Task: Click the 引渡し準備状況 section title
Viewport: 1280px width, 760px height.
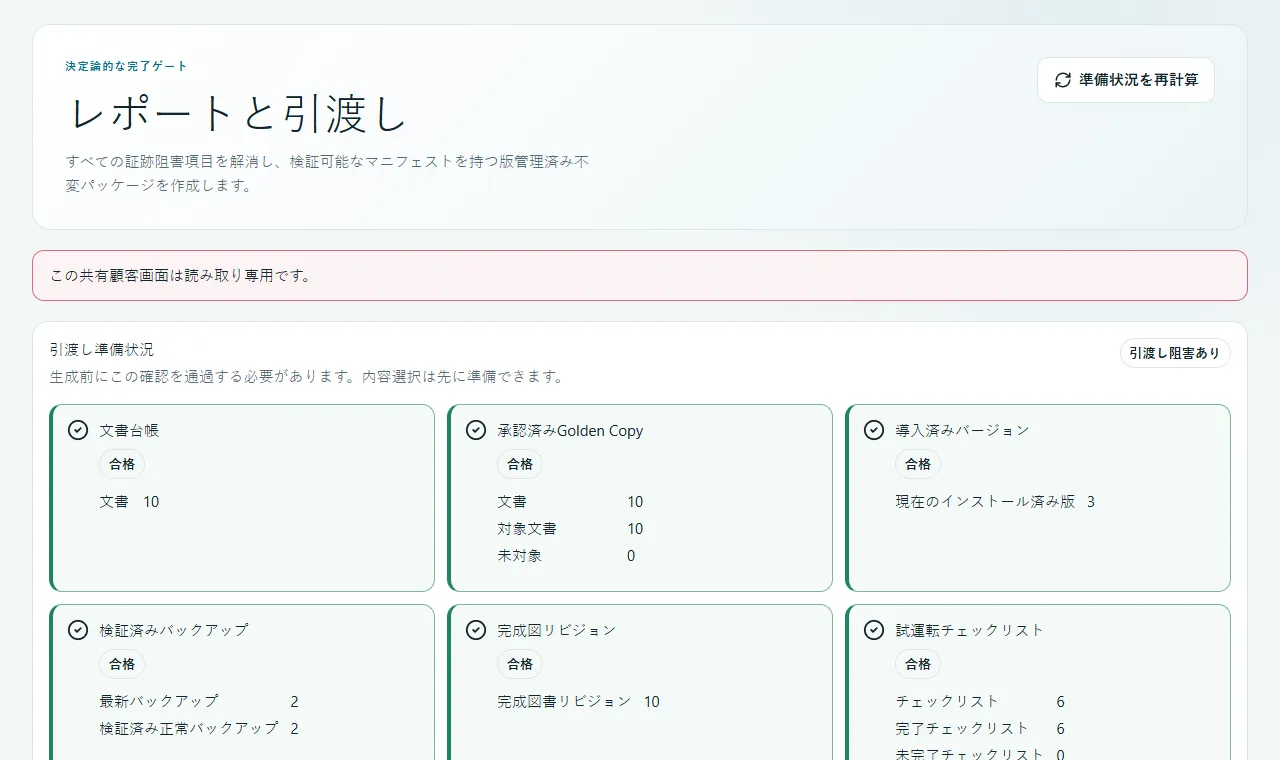Action: 102,350
